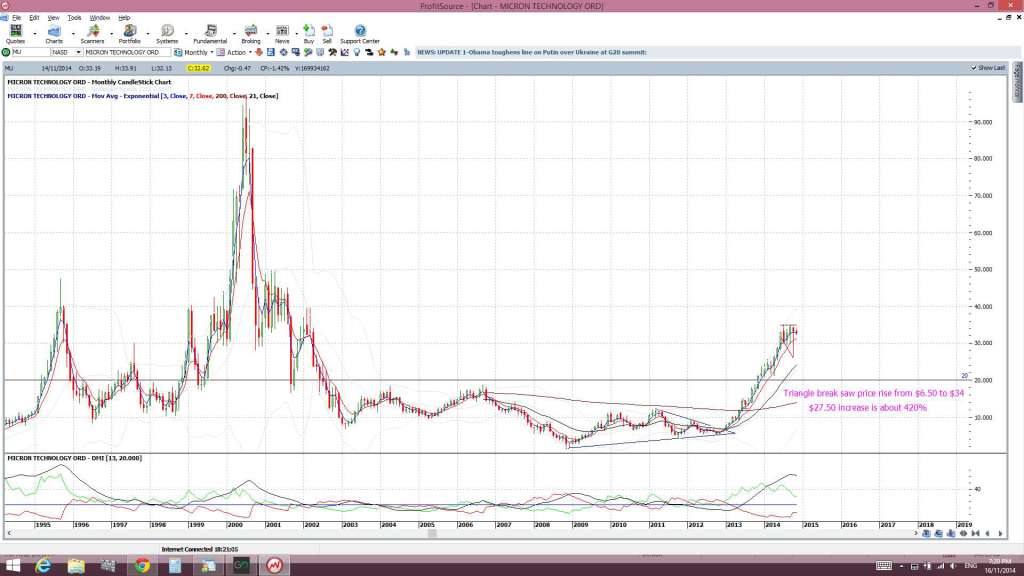
Task: Expand the Scanners dropdown arrow
Action: [x=111, y=33]
